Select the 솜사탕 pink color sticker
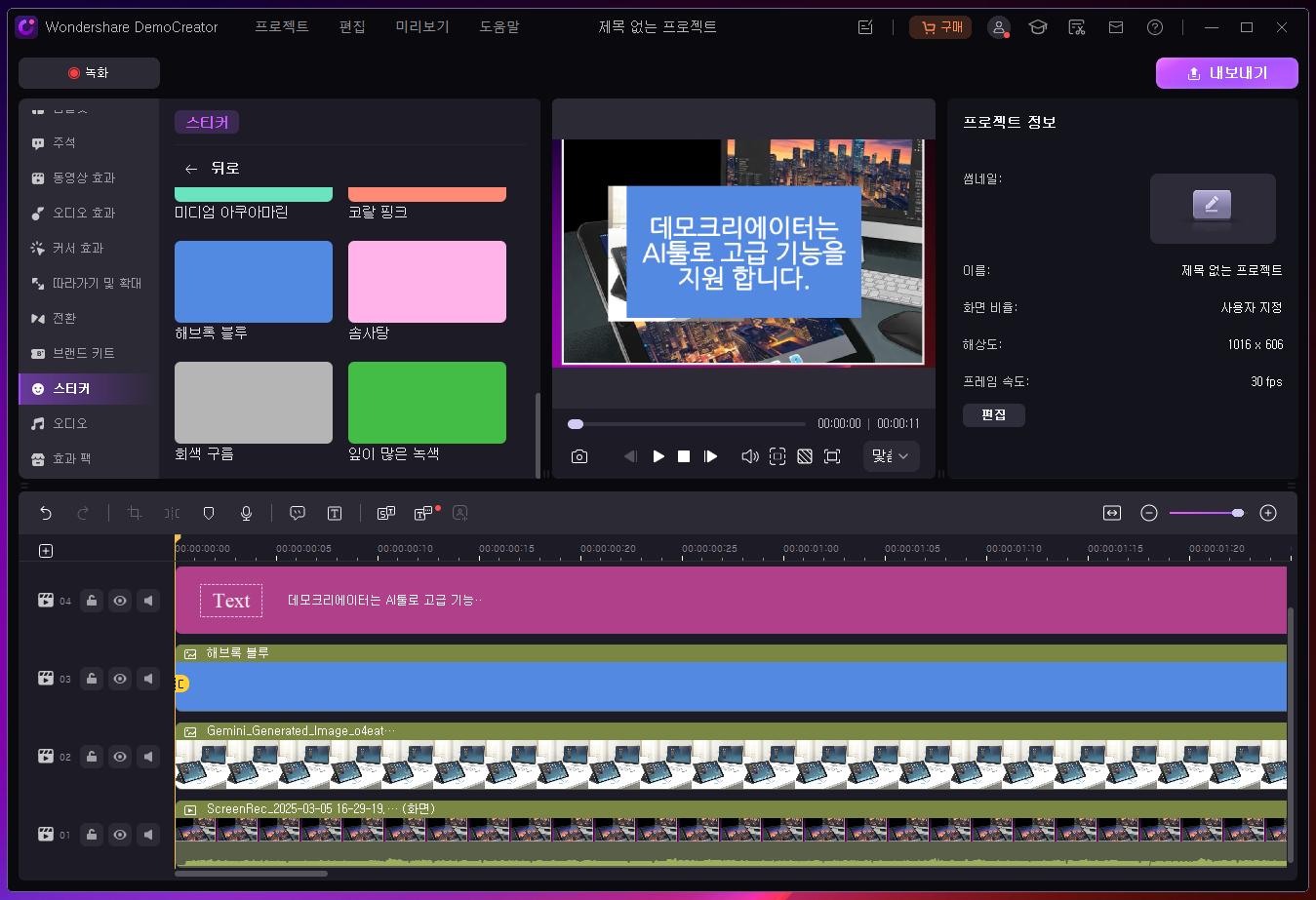The width and height of the screenshot is (1316, 900). 427,282
